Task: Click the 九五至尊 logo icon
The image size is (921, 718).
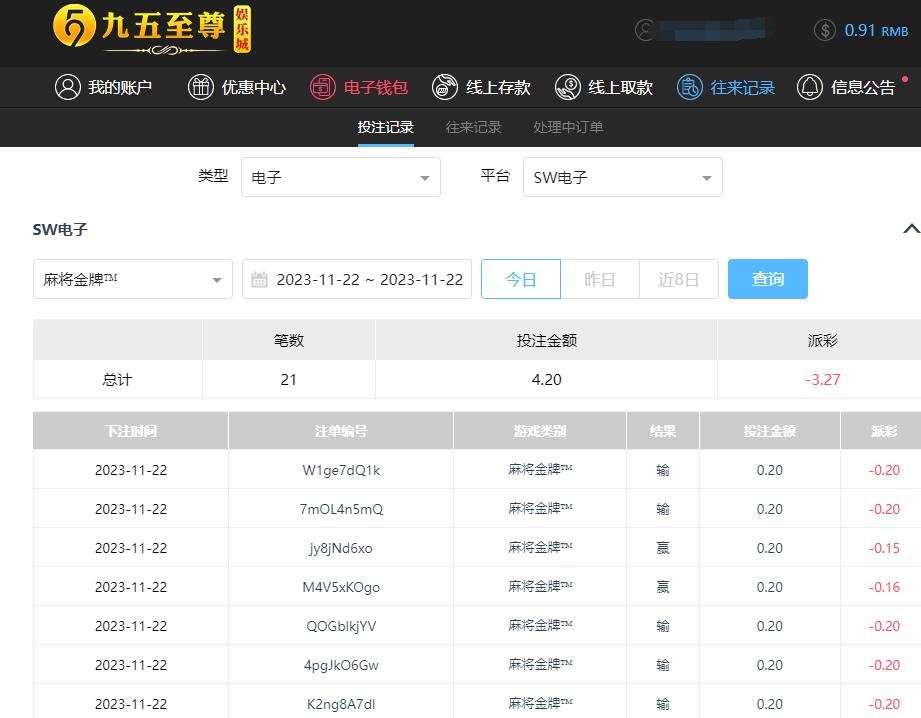Action: coord(74,28)
